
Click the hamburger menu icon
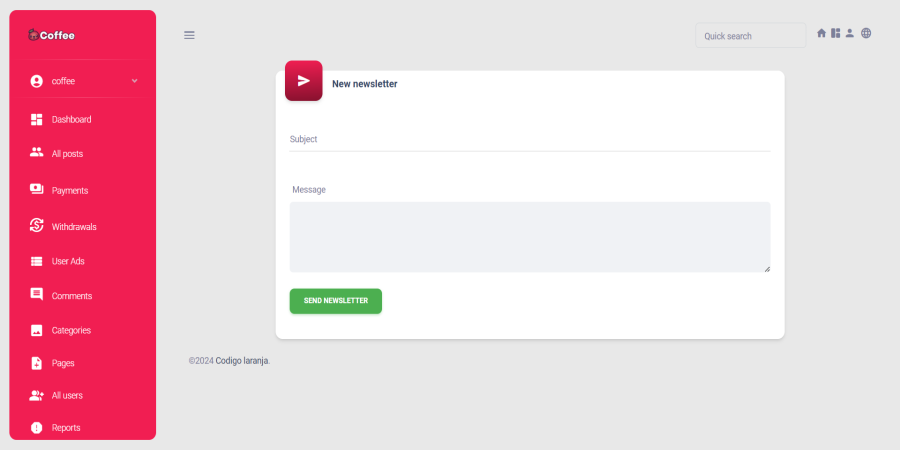[189, 35]
